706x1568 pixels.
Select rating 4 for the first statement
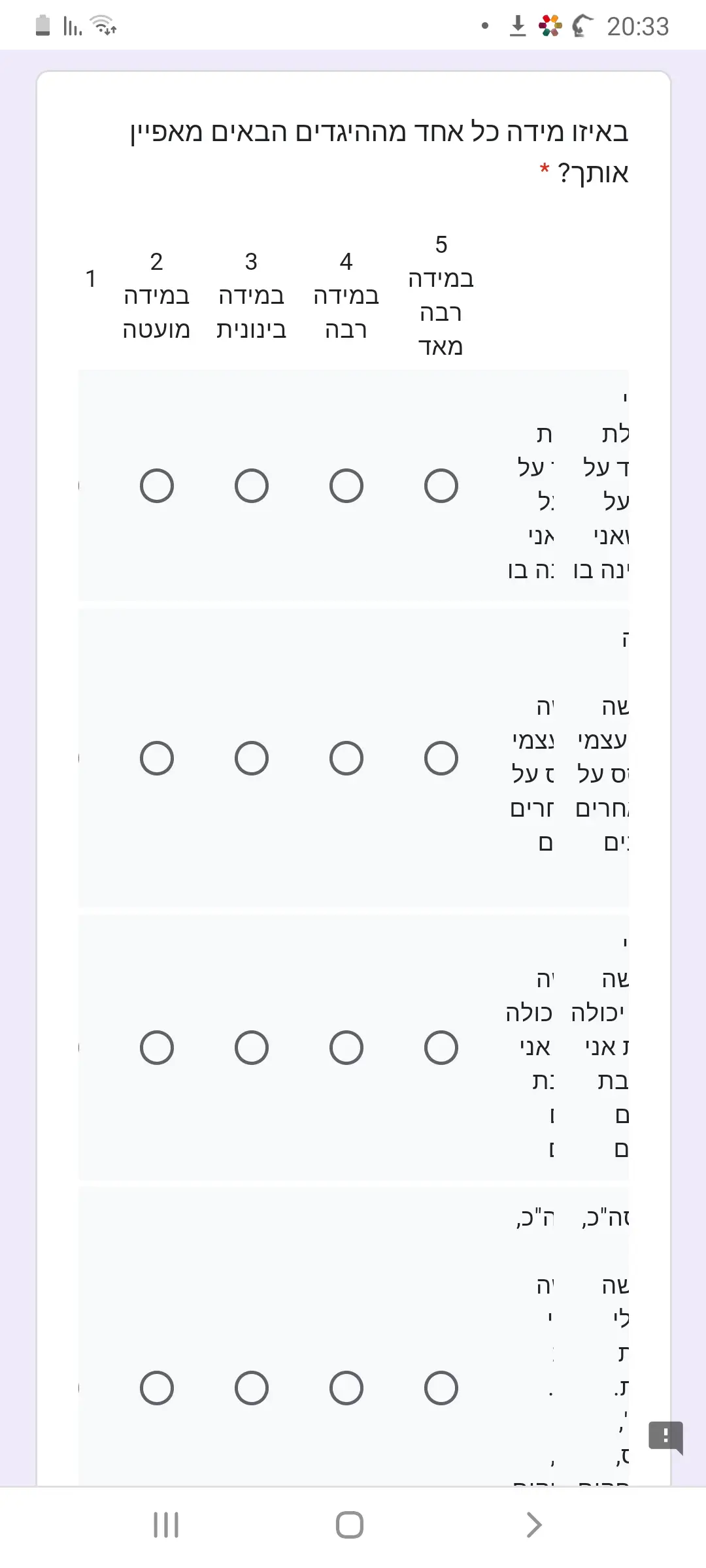346,485
